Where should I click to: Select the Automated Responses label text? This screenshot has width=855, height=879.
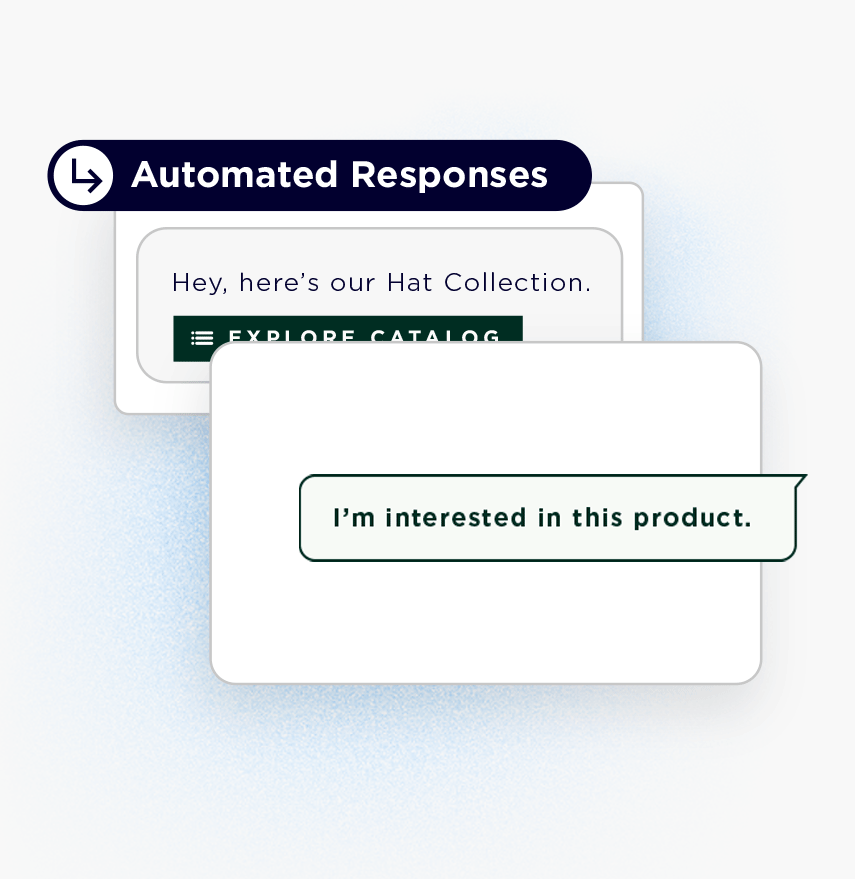coord(339,175)
